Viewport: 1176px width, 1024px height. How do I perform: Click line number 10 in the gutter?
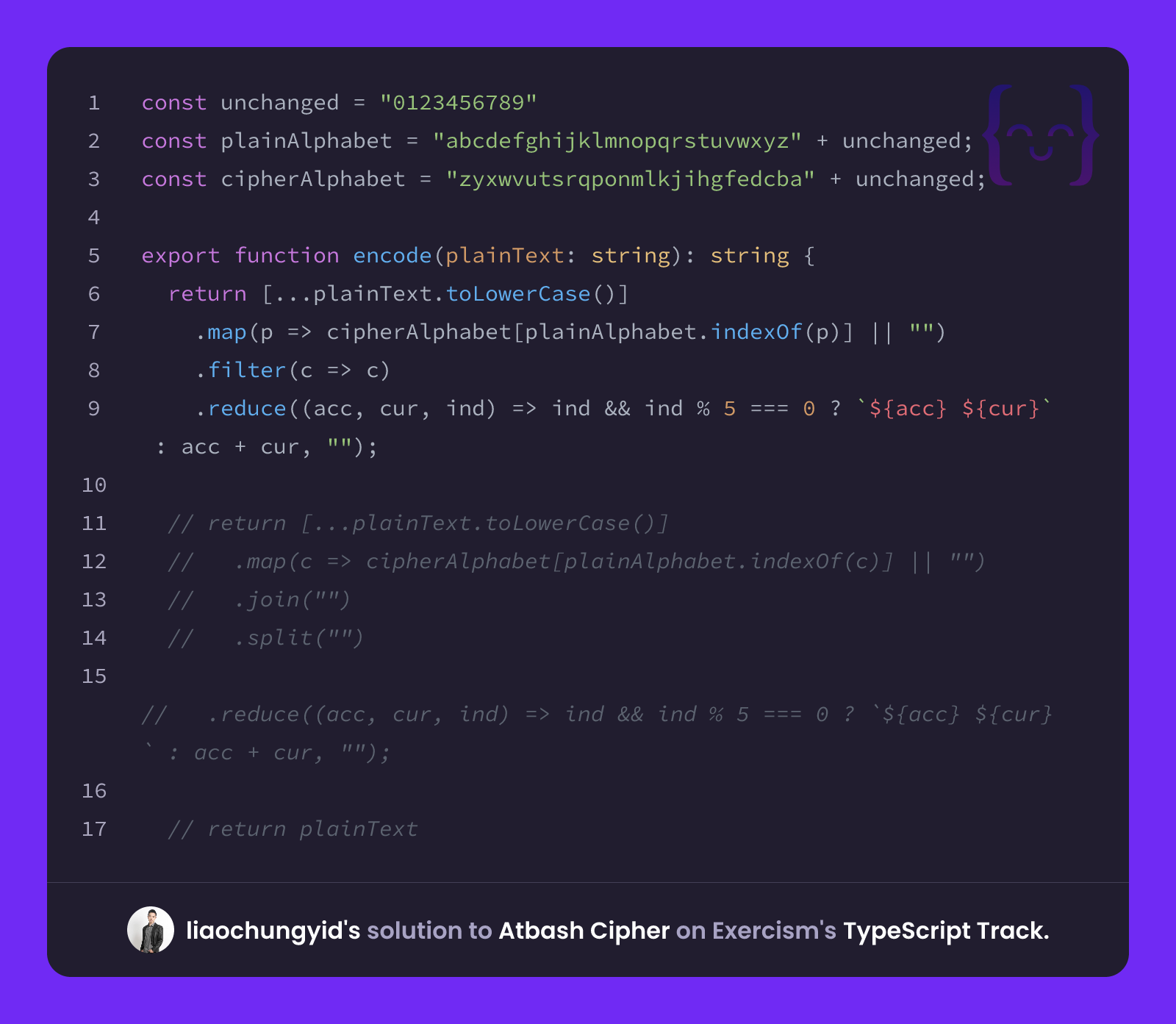(x=94, y=484)
